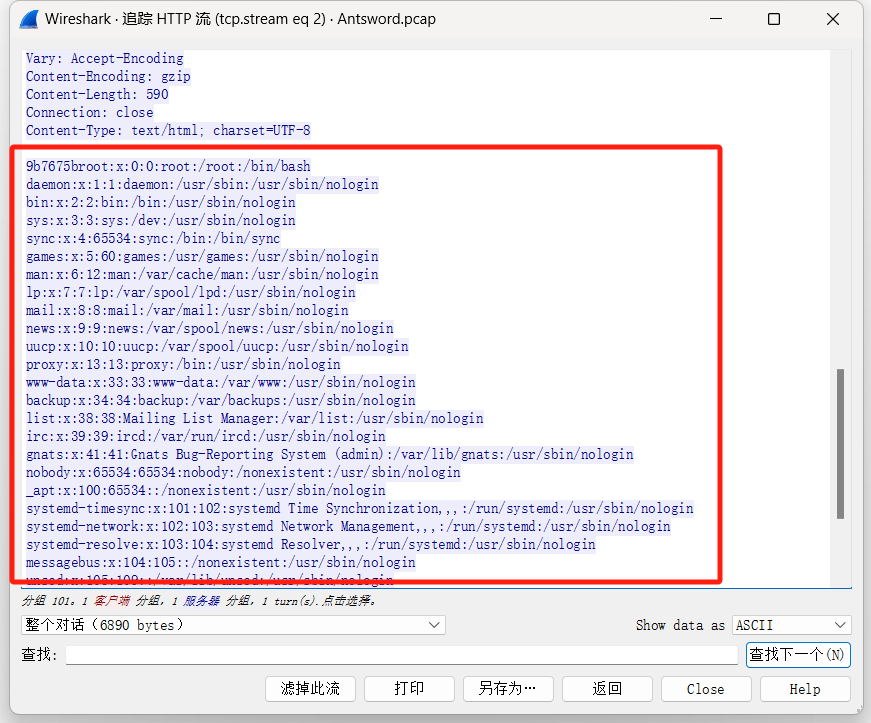Click the list:x:38:38 Mailing List Manager line
Screen dimensions: 871x723
click(254, 418)
